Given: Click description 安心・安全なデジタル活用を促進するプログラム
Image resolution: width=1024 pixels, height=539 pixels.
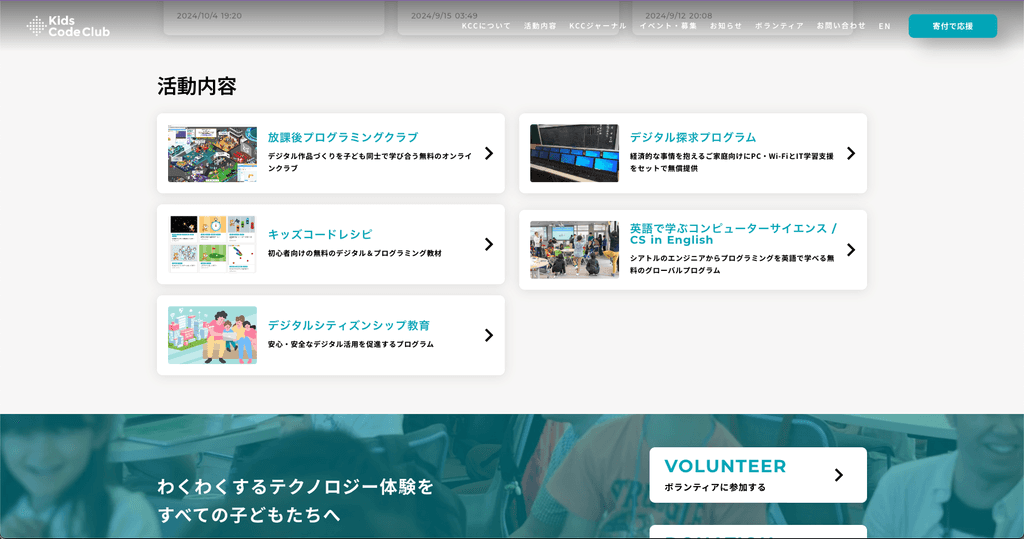Looking at the screenshot, I should coord(351,344).
